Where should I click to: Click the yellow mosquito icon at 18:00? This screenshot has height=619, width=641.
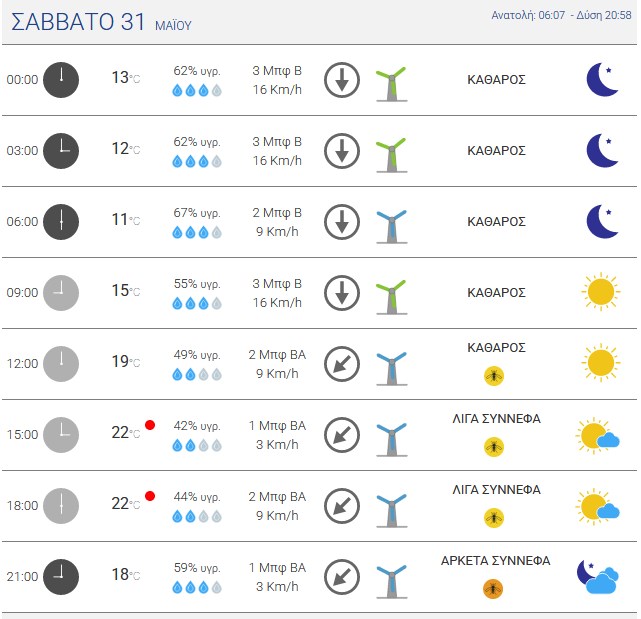click(494, 518)
